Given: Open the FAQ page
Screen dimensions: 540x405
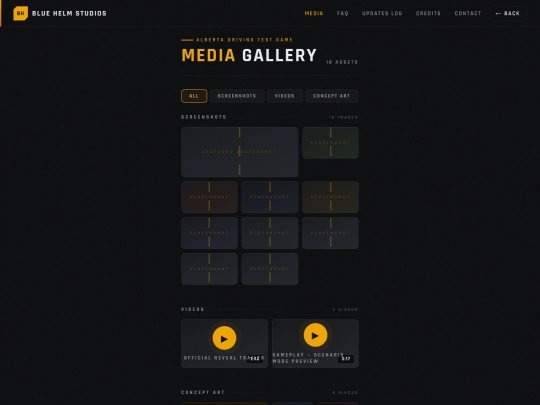Looking at the screenshot, I should pos(342,13).
